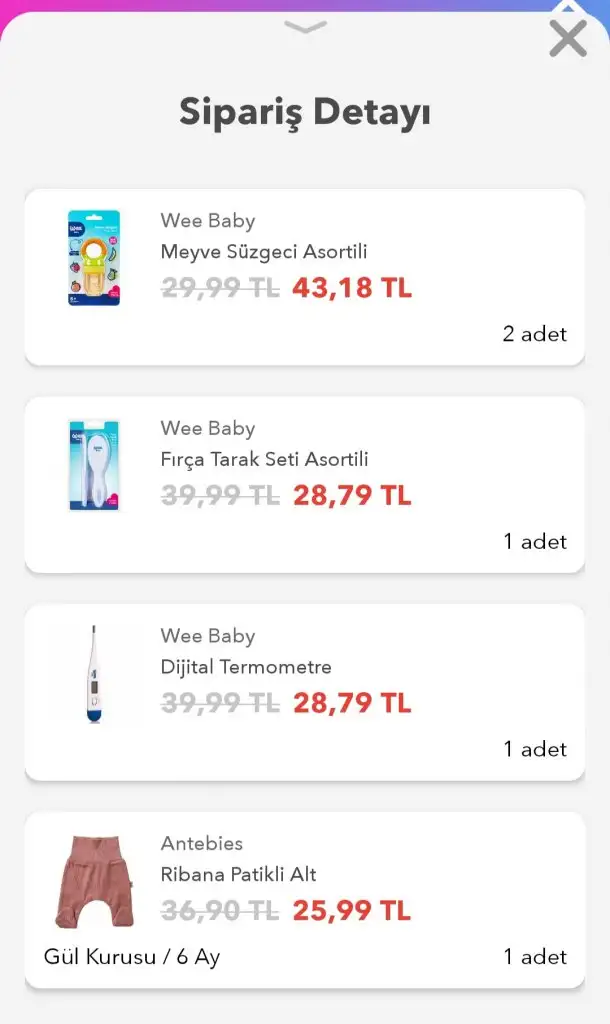This screenshot has width=610, height=1024.
Task: Tap the Antebies brand label
Action: (202, 844)
